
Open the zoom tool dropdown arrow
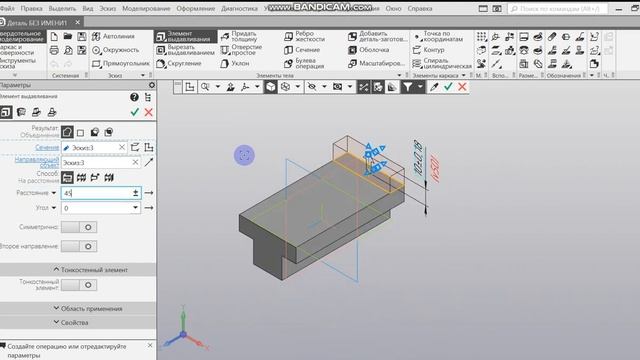tap(218, 87)
